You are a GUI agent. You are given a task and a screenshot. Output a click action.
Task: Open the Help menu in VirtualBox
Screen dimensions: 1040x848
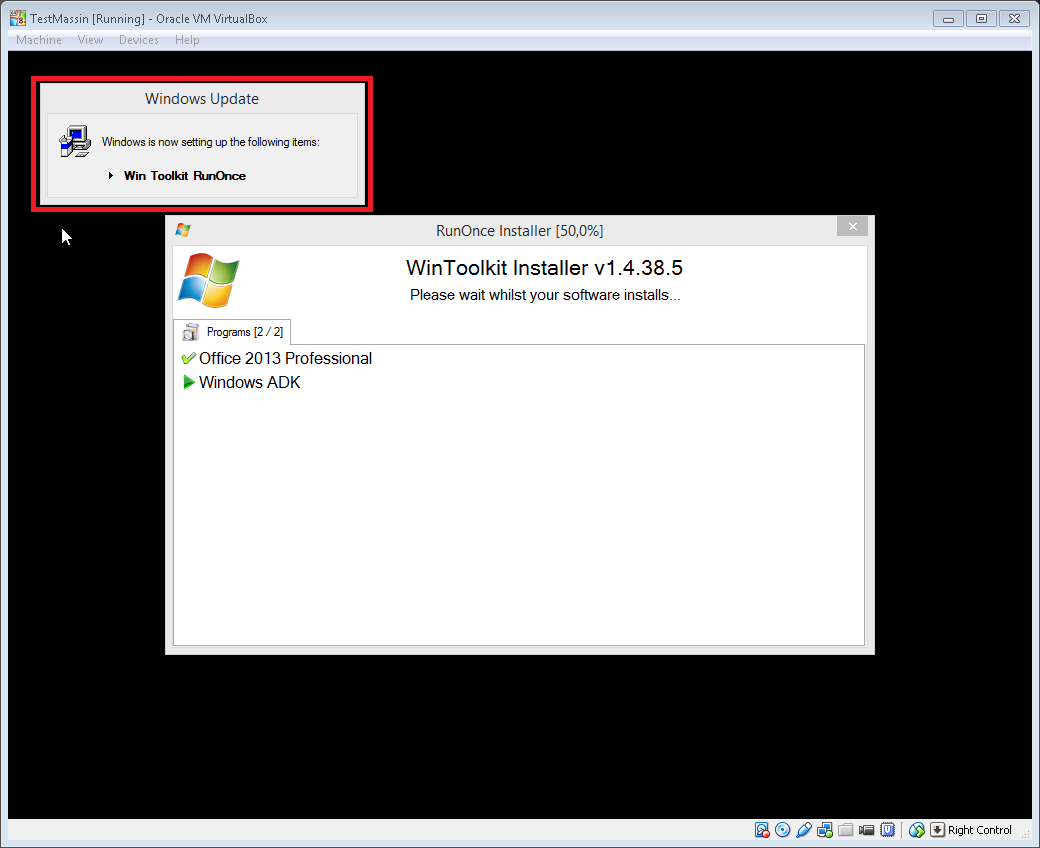187,40
